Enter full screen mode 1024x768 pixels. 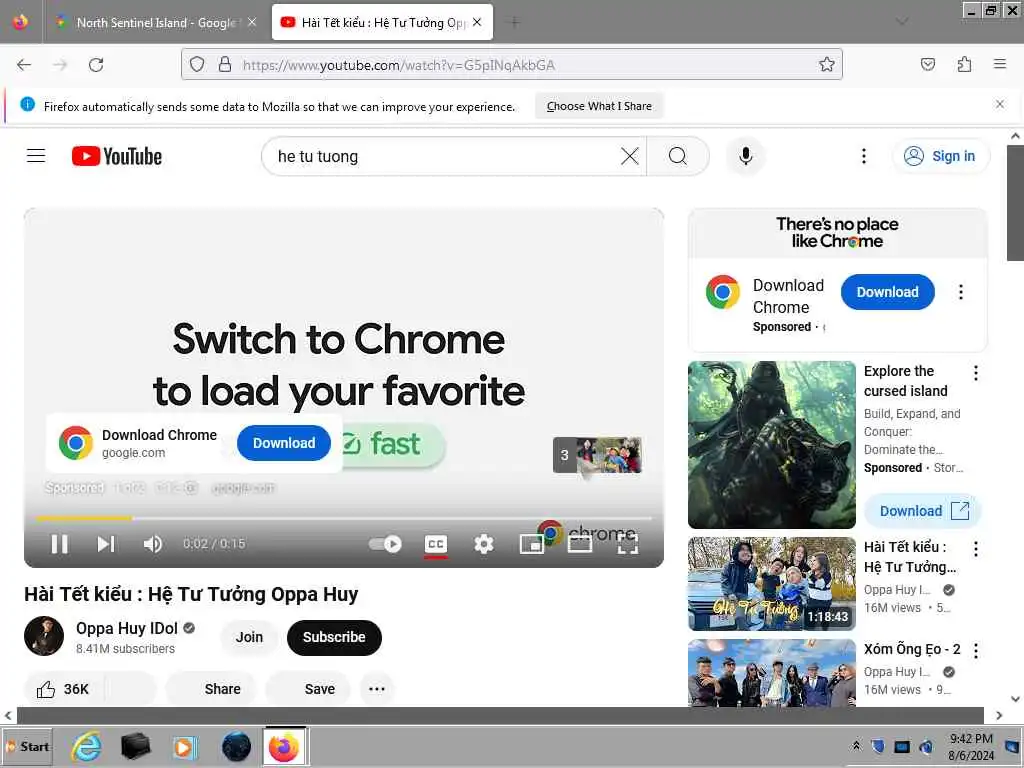tap(628, 544)
